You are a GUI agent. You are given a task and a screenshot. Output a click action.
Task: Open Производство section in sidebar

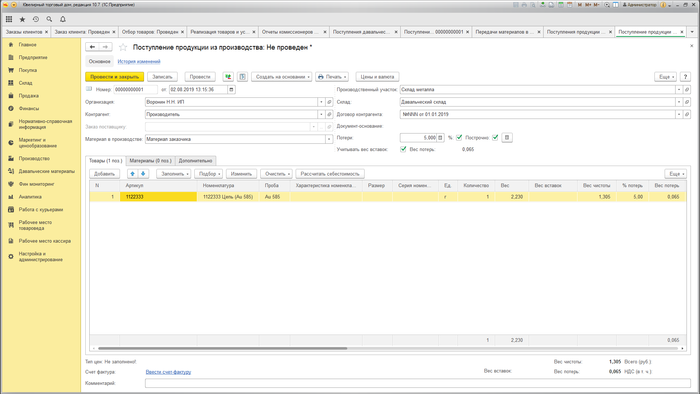point(34,158)
